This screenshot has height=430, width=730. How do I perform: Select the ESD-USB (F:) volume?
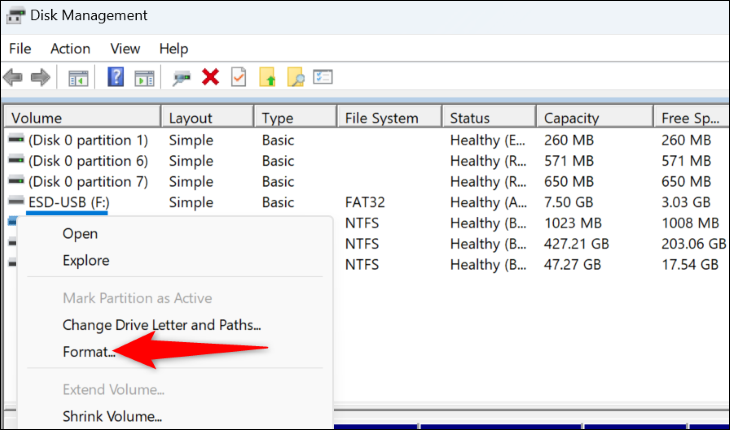[x=69, y=202]
